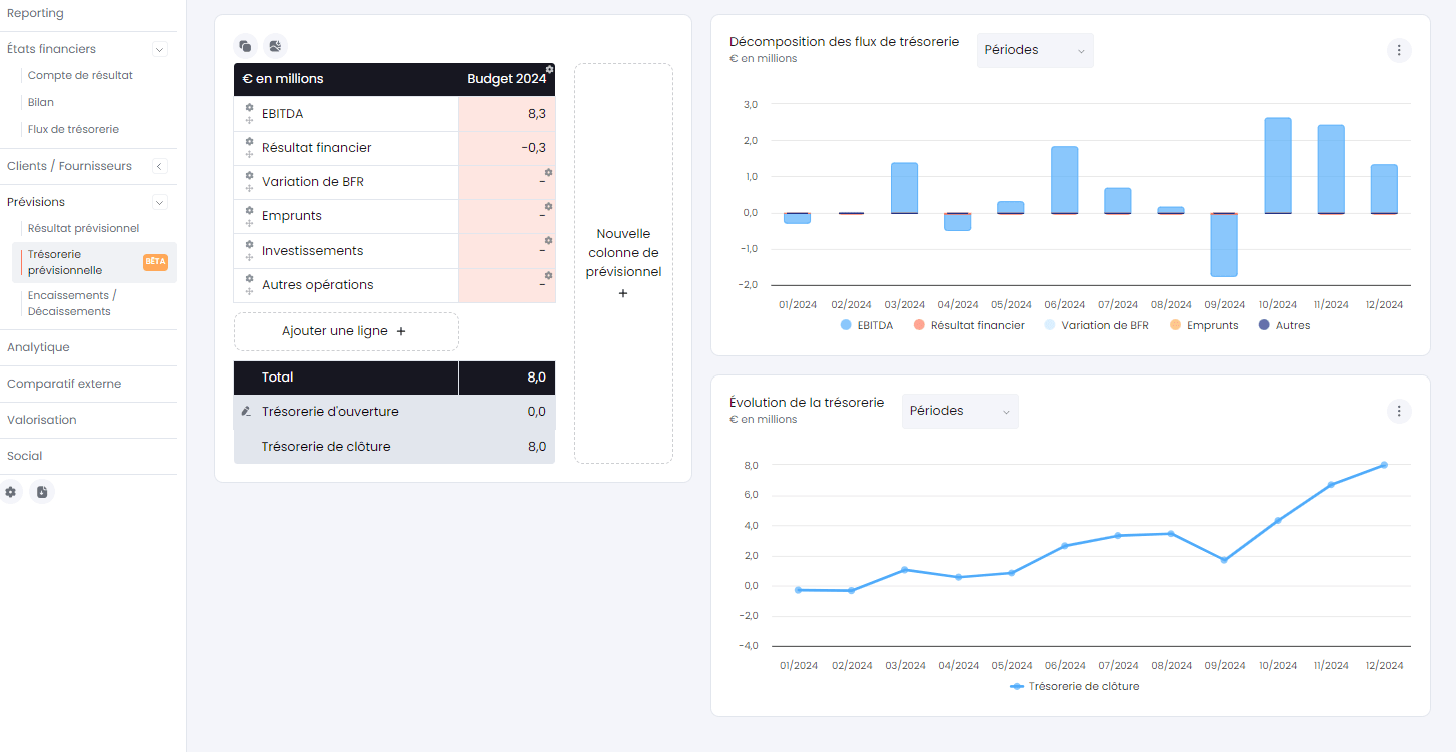The width and height of the screenshot is (1456, 752).
Task: Click the 10/2024 EBITDA bar in chart
Action: pyautogui.click(x=1278, y=166)
